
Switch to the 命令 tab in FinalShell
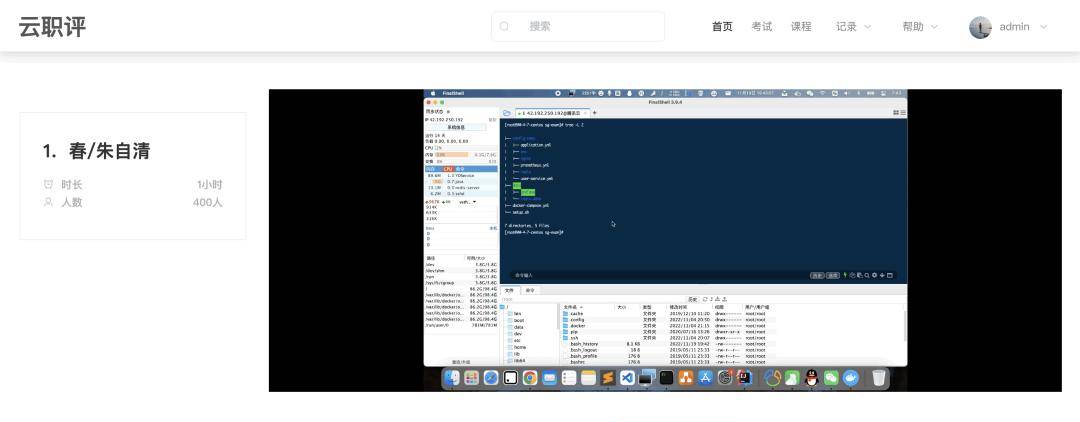click(x=530, y=291)
